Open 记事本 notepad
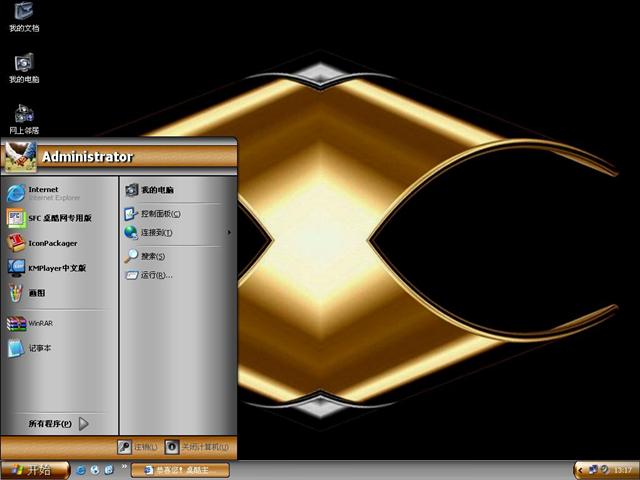640x480 pixels. [59, 348]
